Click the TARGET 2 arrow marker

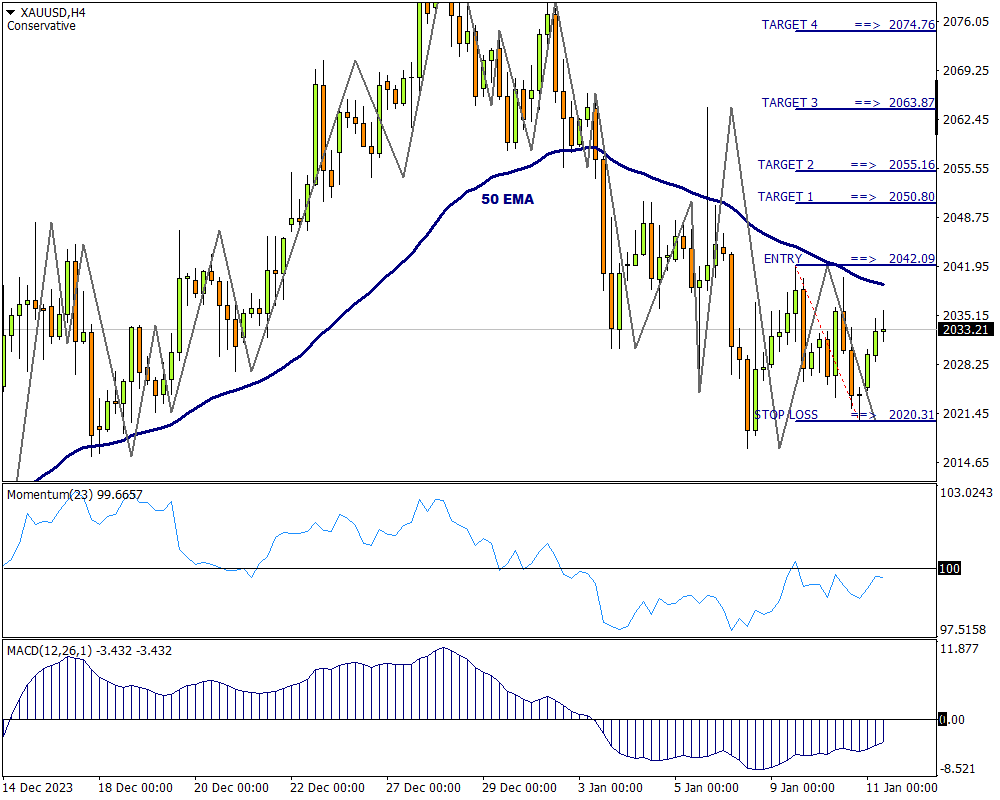(863, 165)
